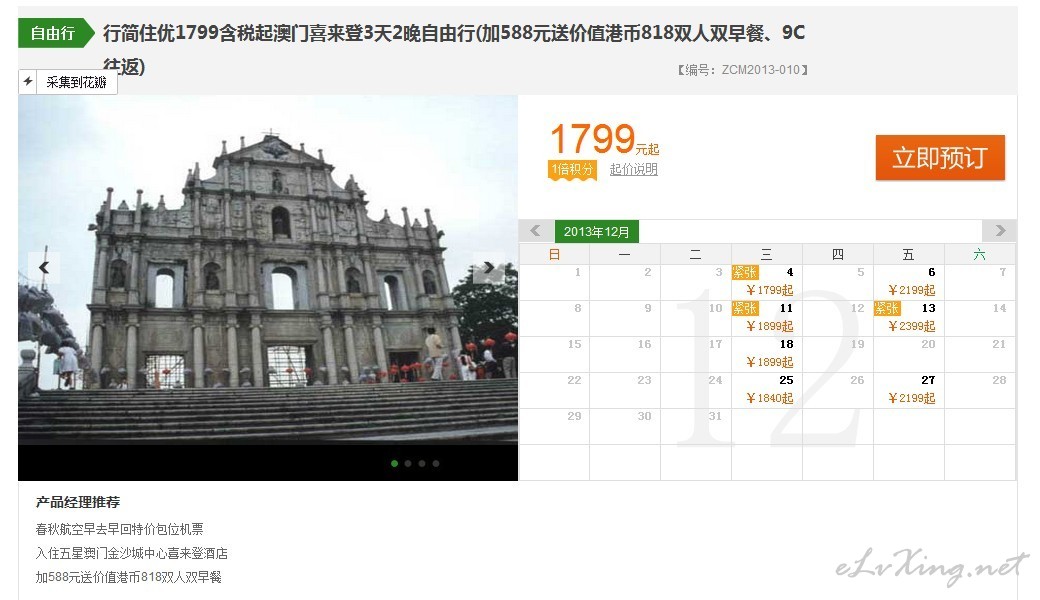Click the ¥1899起 price on December 11
Screen dimensions: 1040x600
pyautogui.click(x=769, y=326)
